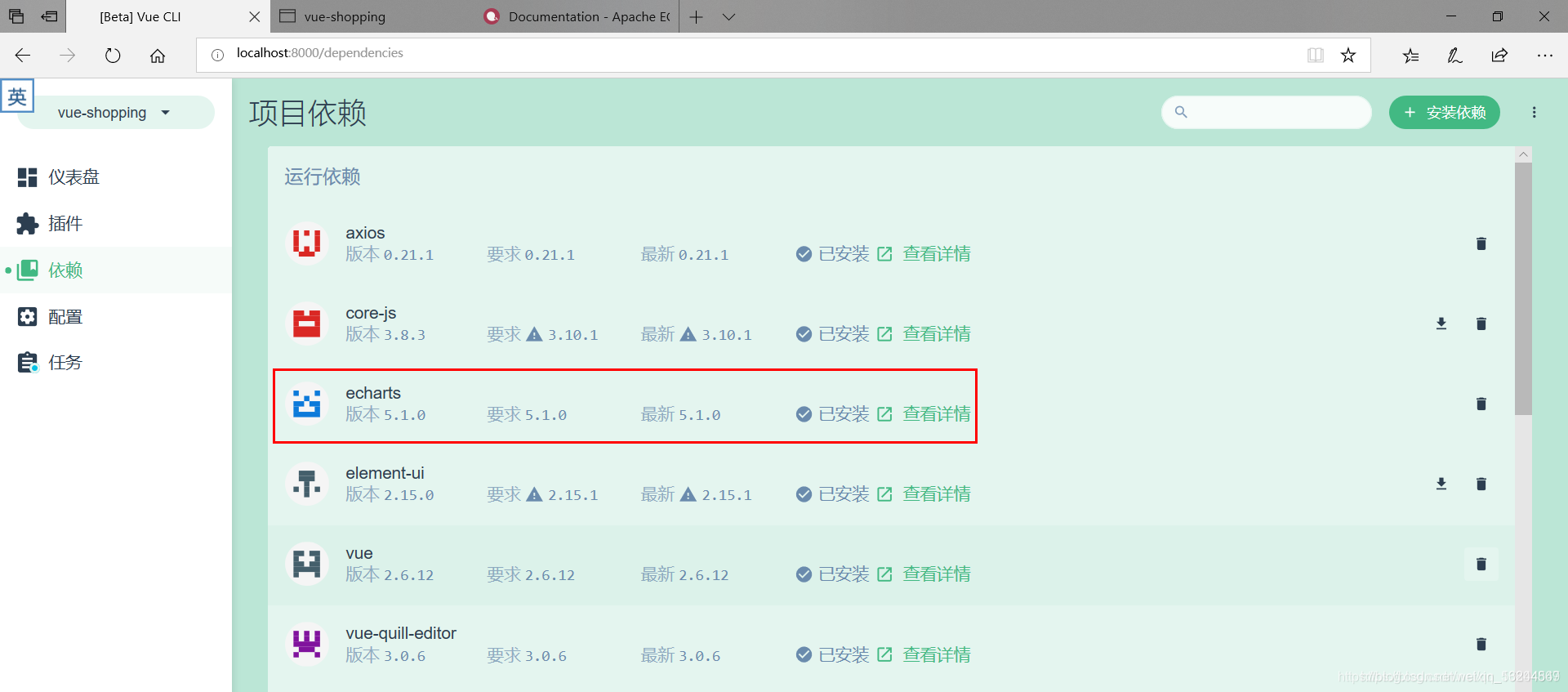Image resolution: width=1568 pixels, height=692 pixels.
Task: Click the core-js package avatar icon
Action: pos(306,324)
